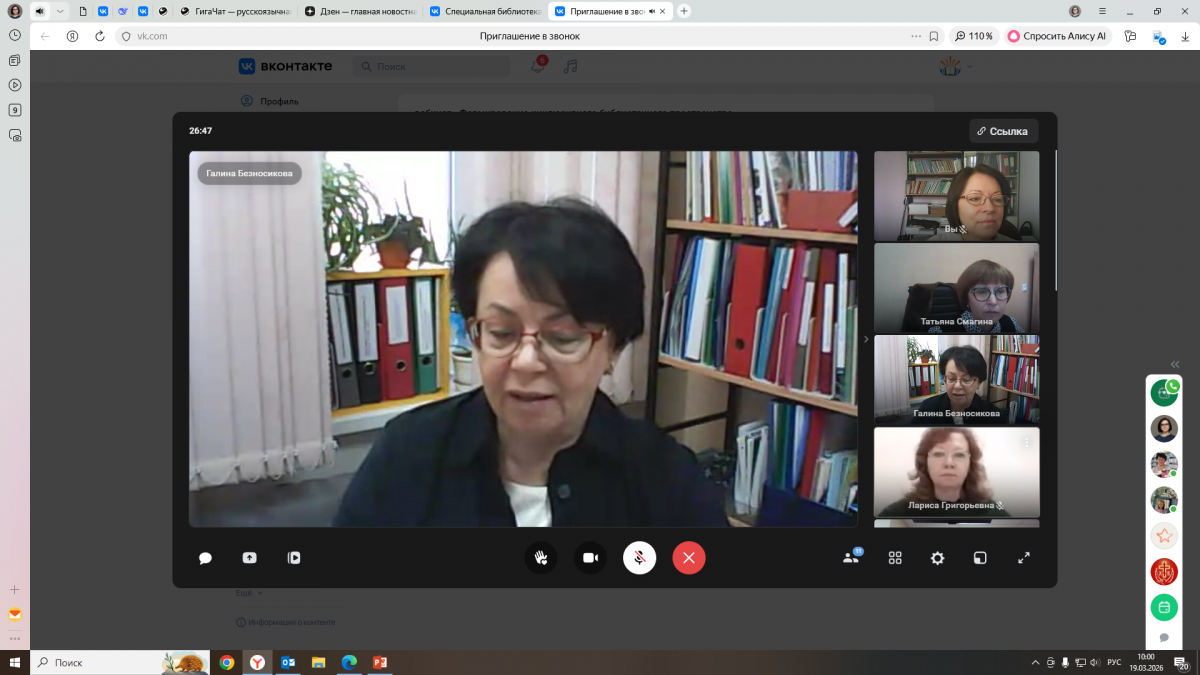Unmute the microphone in the call

(640, 558)
